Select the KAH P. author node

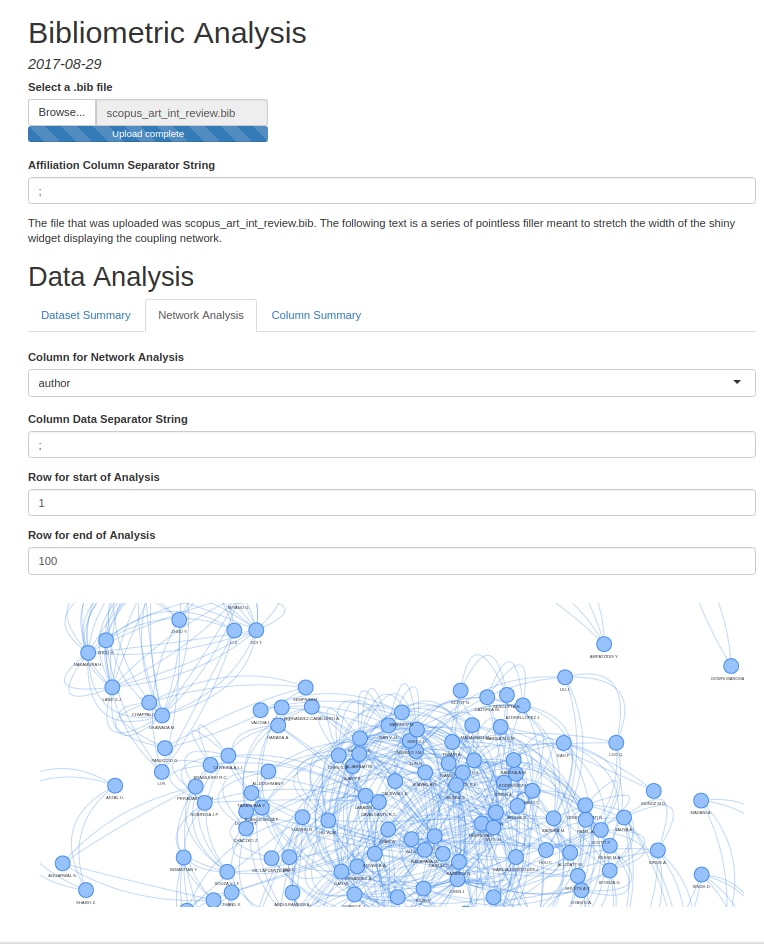point(563,743)
